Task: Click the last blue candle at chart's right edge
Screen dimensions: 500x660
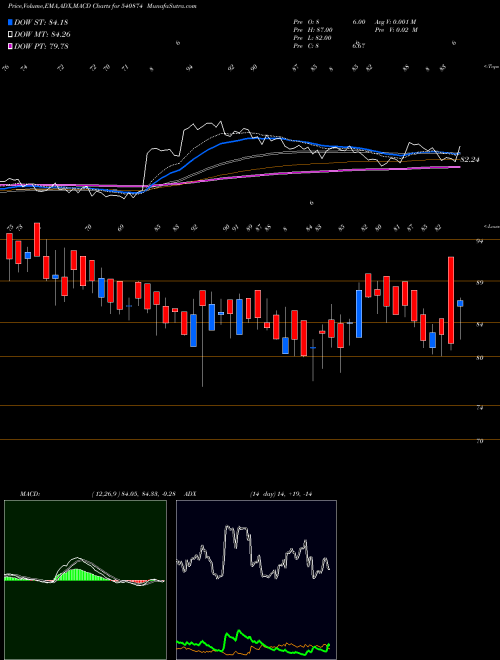Action: (460, 303)
